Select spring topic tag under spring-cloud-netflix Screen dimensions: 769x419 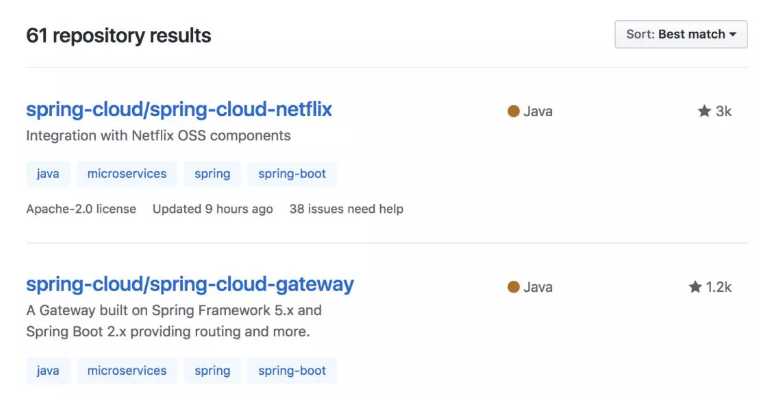[x=212, y=174]
